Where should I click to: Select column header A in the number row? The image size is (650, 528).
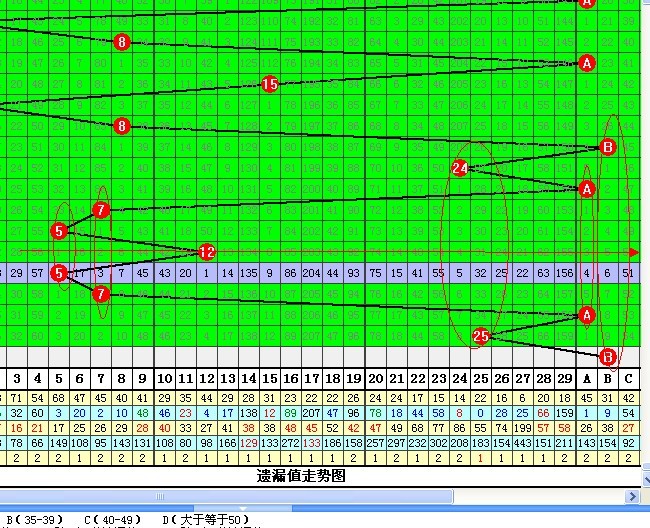tap(586, 378)
